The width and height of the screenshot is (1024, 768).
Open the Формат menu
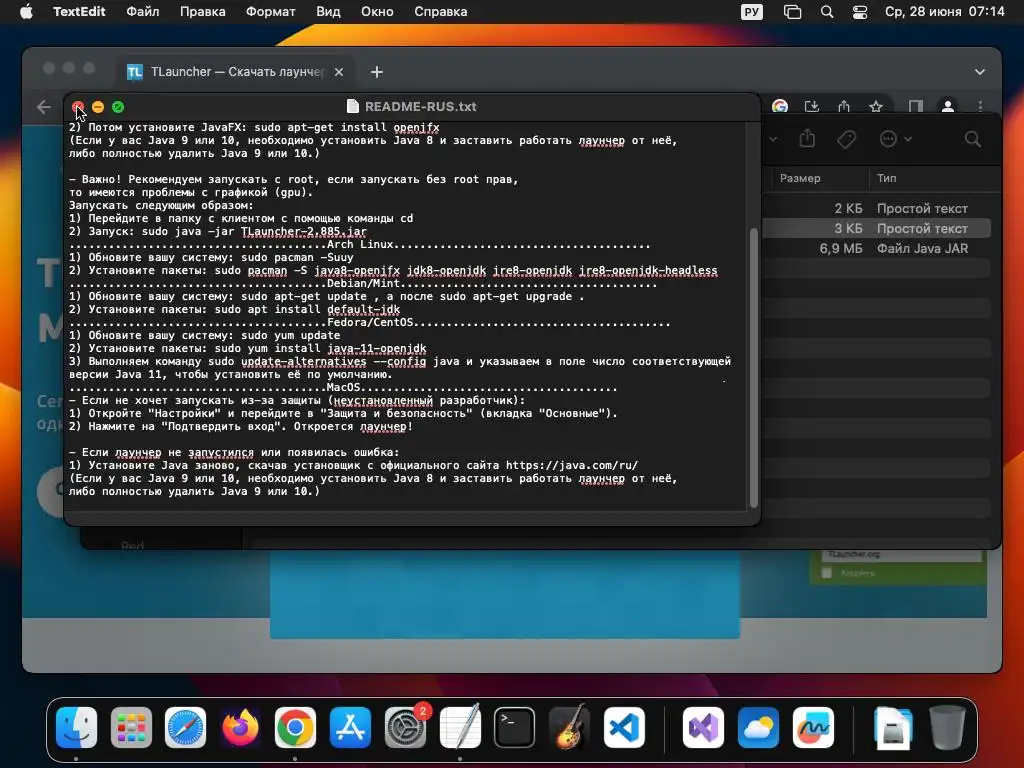click(x=270, y=12)
